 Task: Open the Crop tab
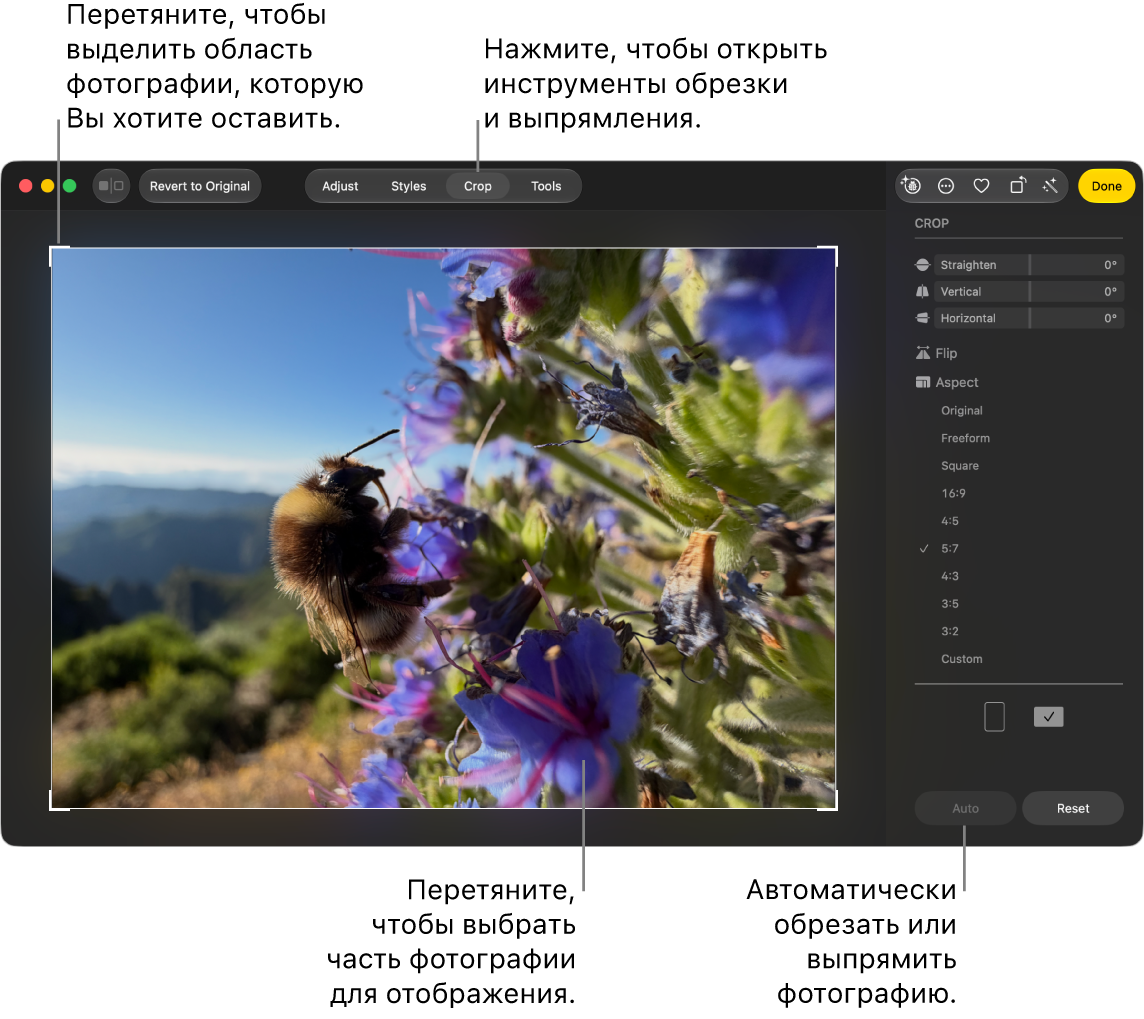(x=478, y=186)
